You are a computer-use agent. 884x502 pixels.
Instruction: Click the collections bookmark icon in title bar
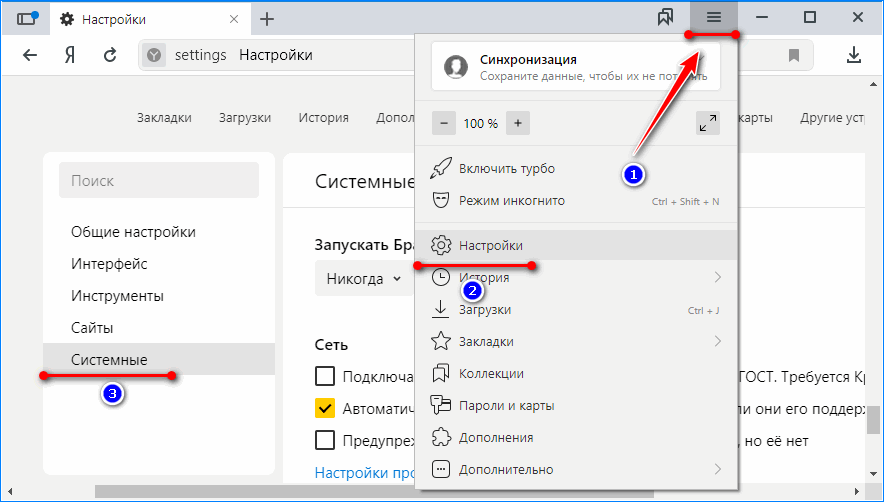[x=666, y=18]
